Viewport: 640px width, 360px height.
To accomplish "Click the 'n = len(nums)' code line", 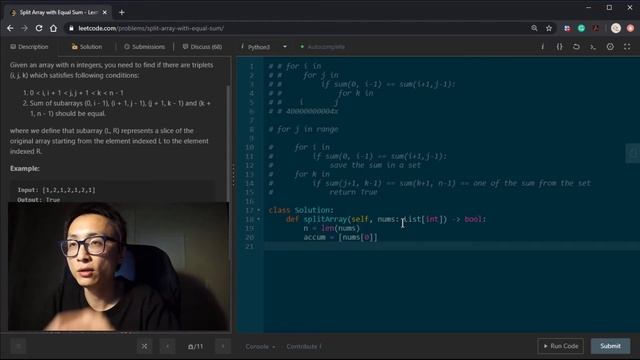I will point(331,228).
